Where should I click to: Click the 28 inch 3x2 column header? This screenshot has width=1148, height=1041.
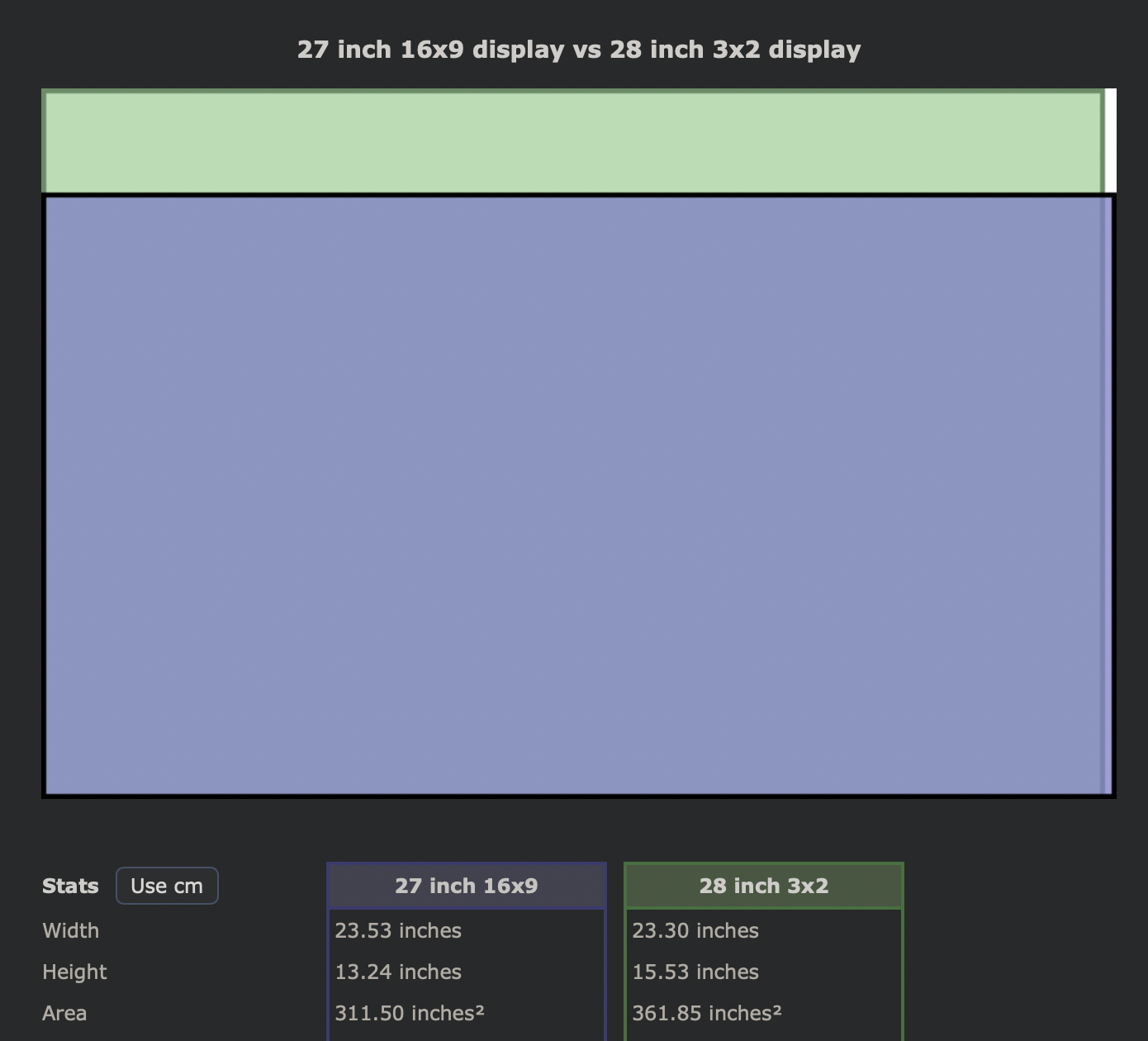(764, 886)
